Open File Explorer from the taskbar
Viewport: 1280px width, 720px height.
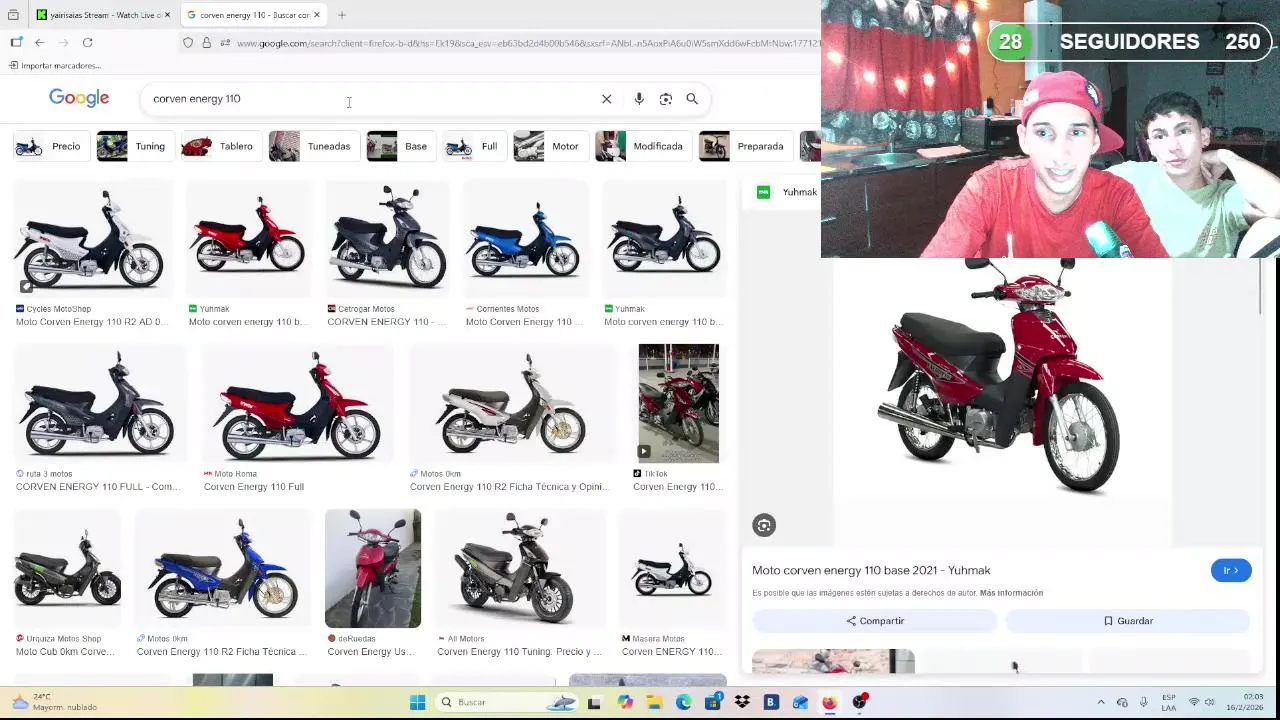coord(654,702)
